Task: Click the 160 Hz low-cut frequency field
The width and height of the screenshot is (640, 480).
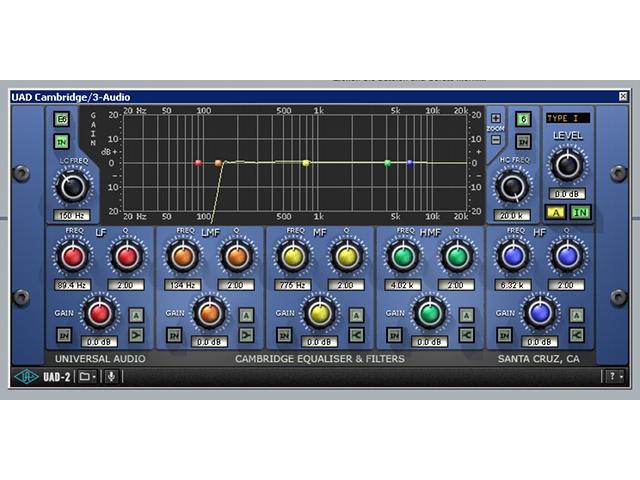Action: pos(71,215)
